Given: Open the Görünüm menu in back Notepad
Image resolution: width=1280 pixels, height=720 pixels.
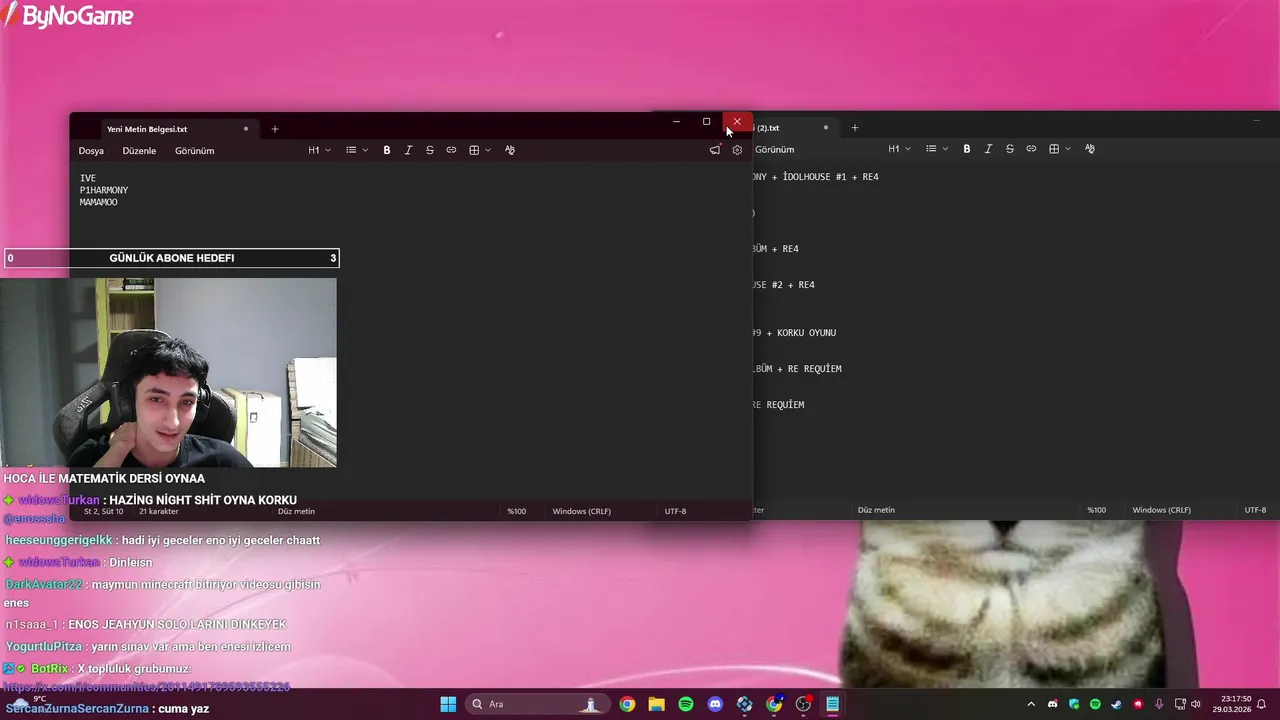Looking at the screenshot, I should click(774, 150).
